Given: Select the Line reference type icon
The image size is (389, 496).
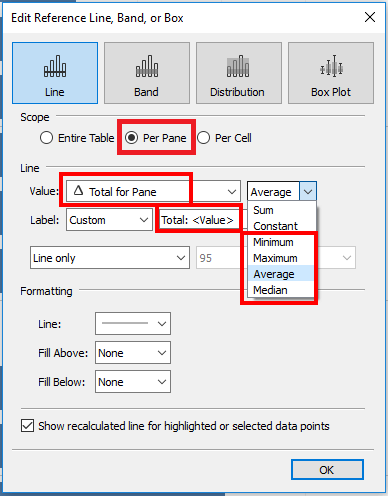Looking at the screenshot, I should 55,73.
